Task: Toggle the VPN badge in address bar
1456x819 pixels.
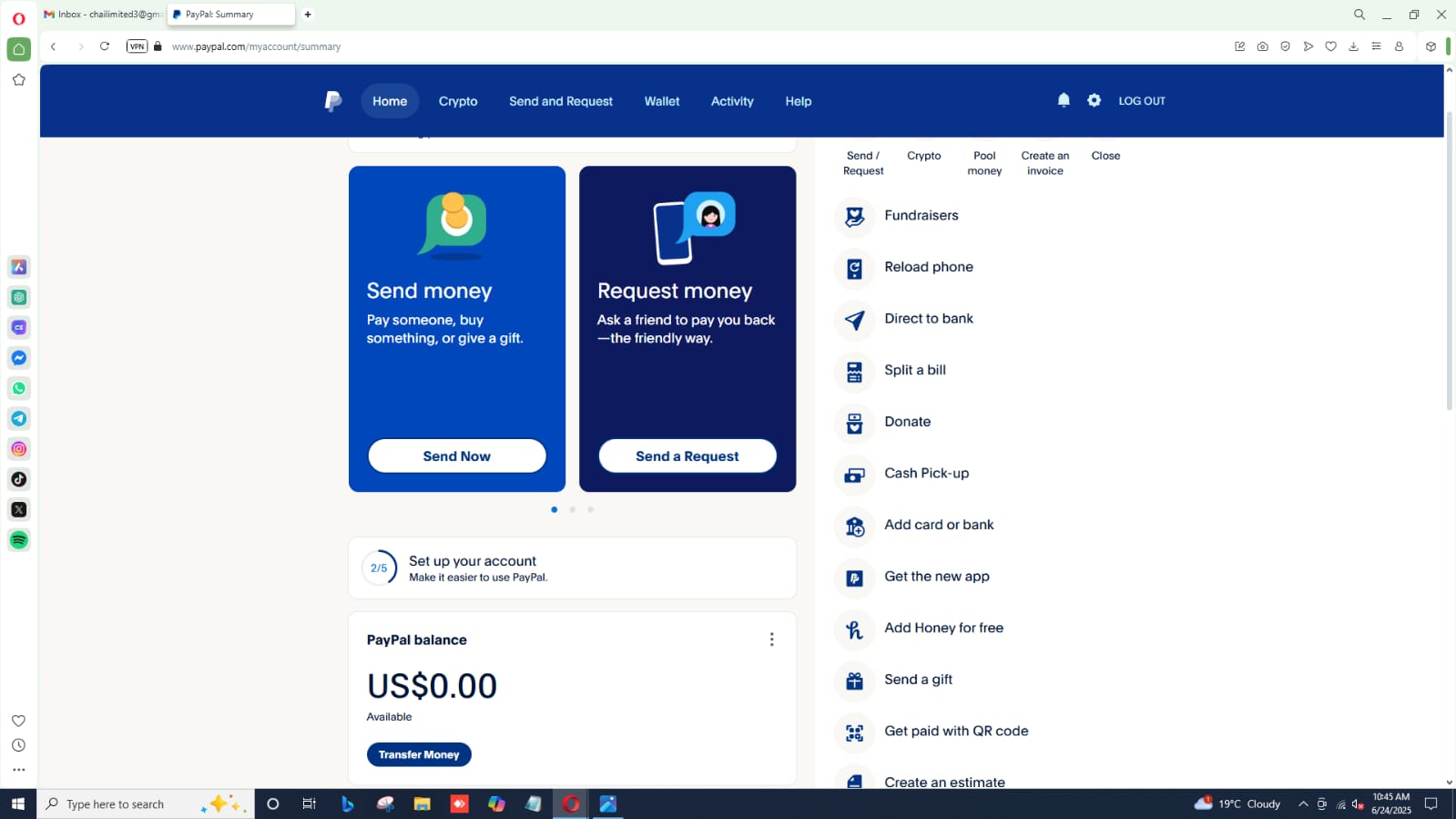Action: (x=137, y=46)
